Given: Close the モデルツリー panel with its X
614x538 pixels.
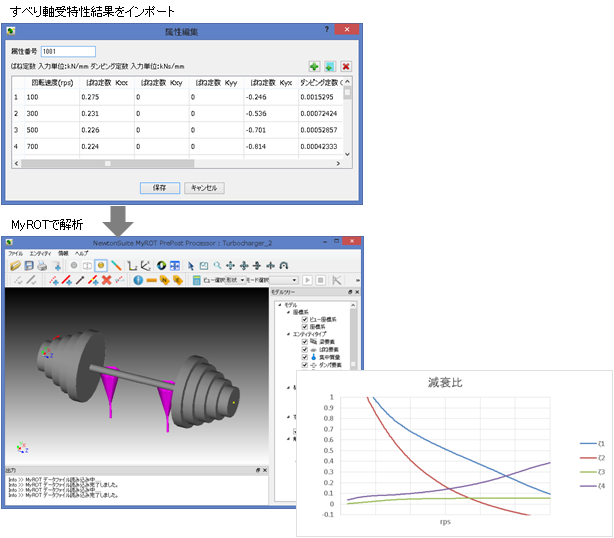Looking at the screenshot, I should point(357,292).
